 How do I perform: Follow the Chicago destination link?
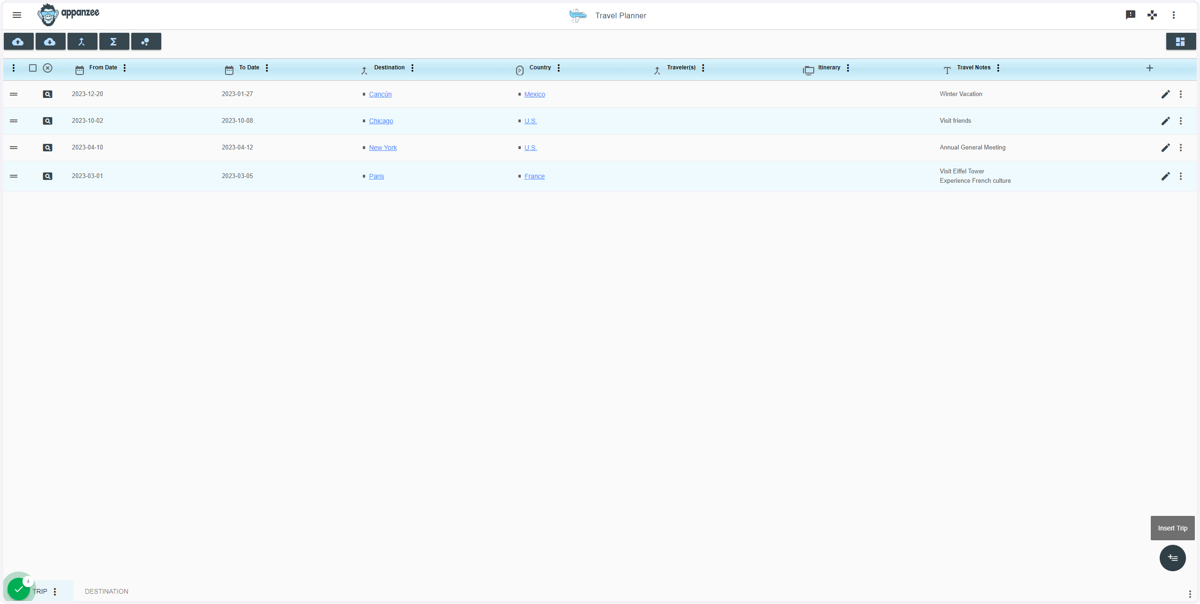[x=381, y=121]
